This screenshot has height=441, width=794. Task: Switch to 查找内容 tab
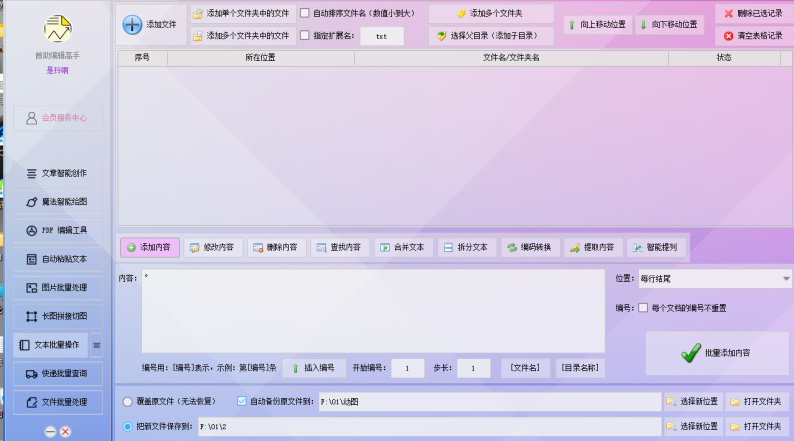(340, 248)
